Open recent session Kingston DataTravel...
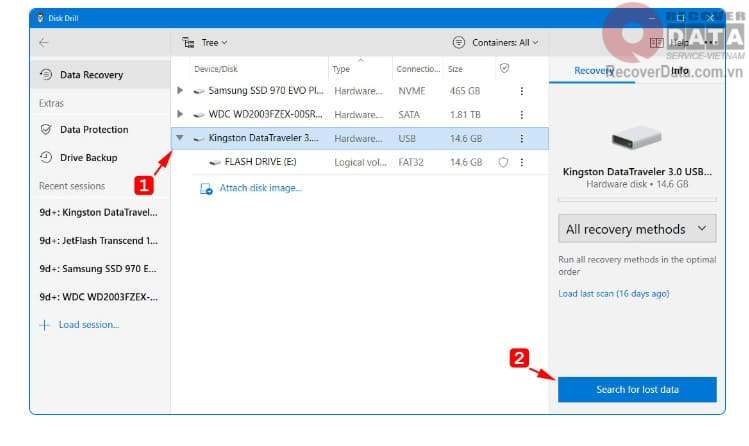Image resolution: width=749 pixels, height=446 pixels. pos(98,212)
